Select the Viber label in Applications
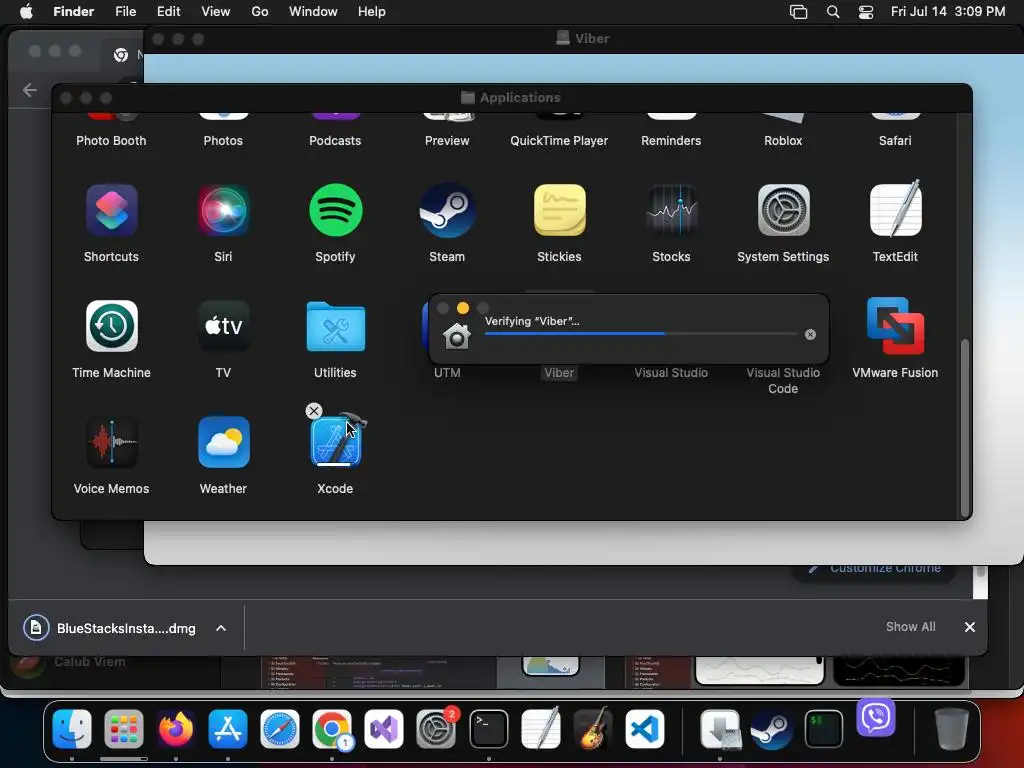 559,373
